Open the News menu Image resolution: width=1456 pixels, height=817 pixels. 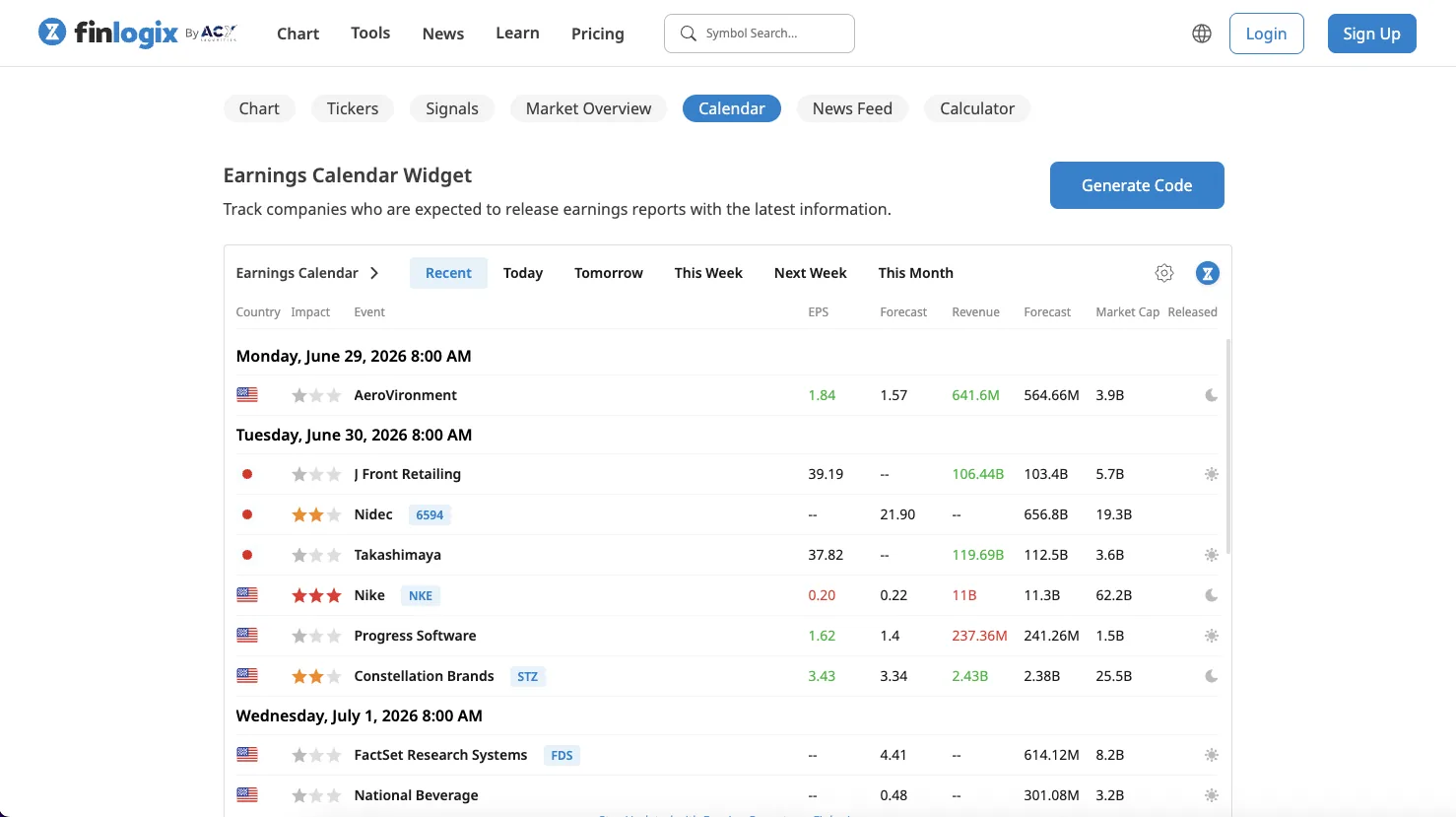pyautogui.click(x=443, y=34)
